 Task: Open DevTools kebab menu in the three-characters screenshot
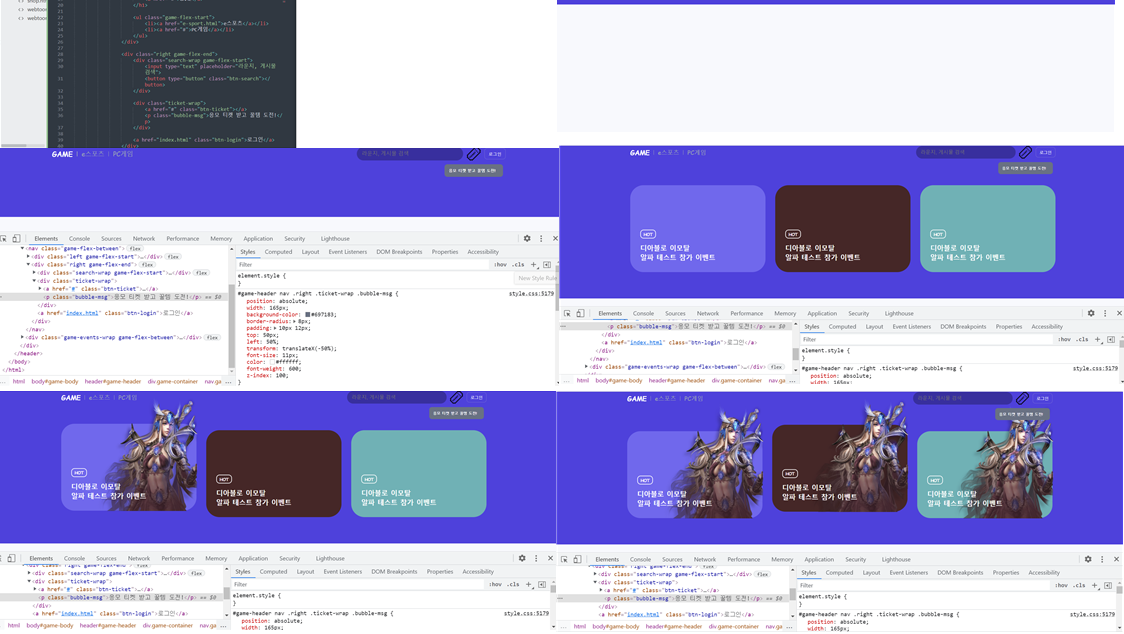click(1102, 559)
